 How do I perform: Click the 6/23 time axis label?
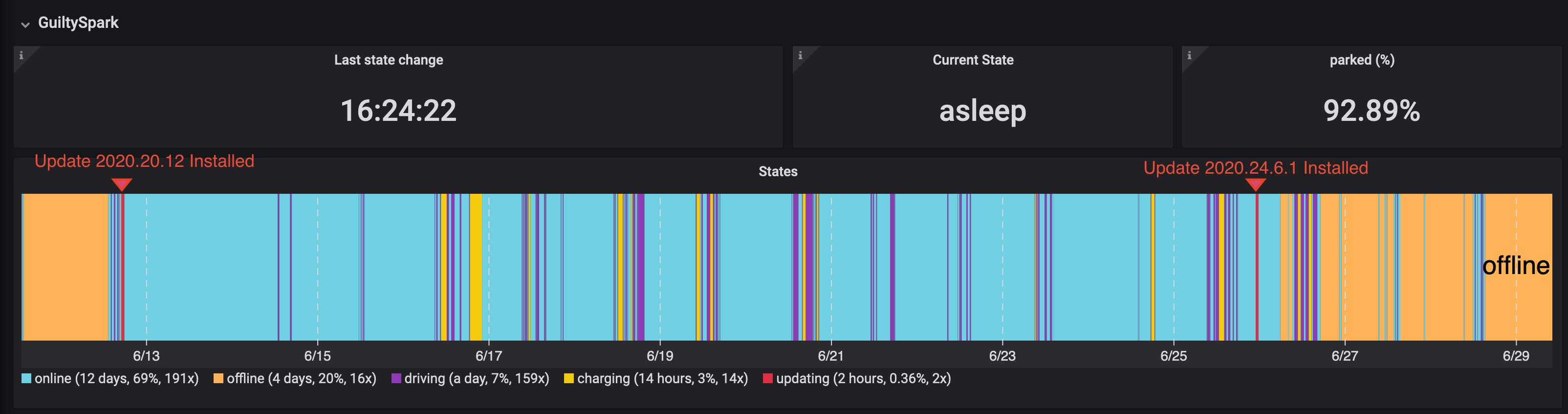tap(1002, 355)
